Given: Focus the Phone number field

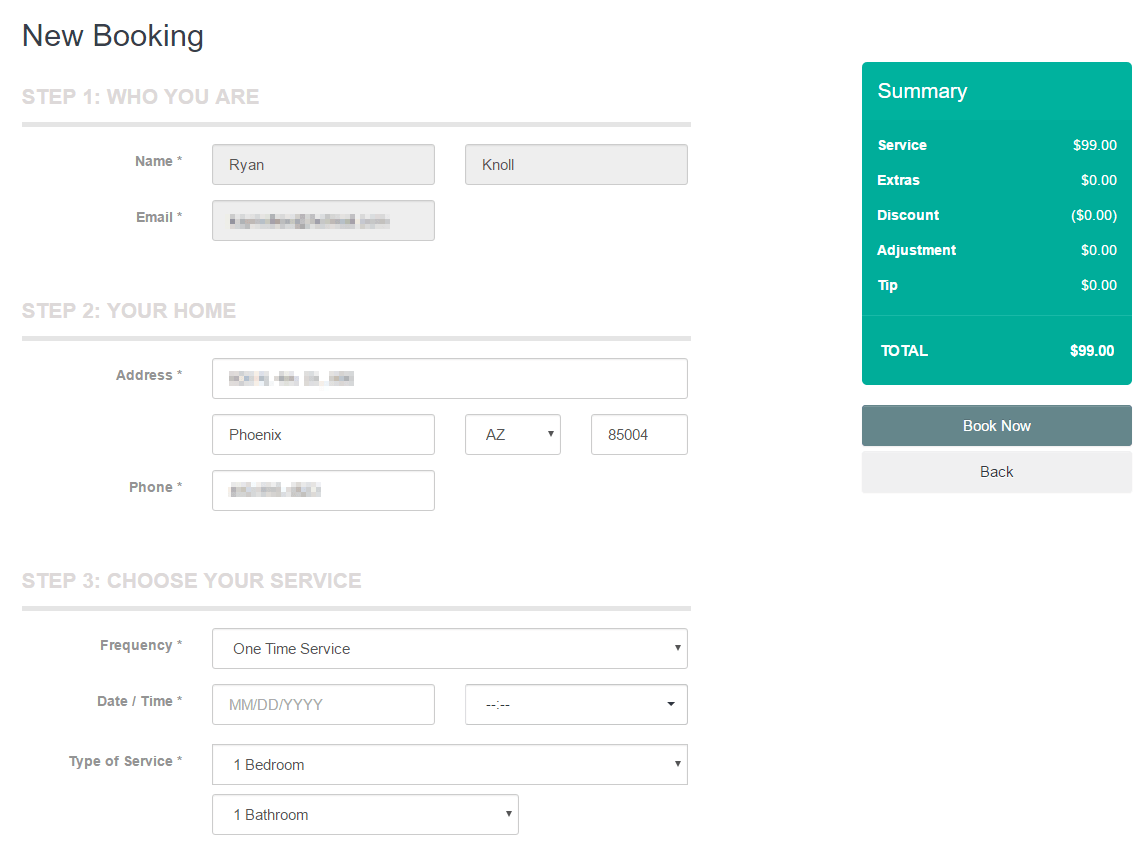Looking at the screenshot, I should tap(323, 491).
